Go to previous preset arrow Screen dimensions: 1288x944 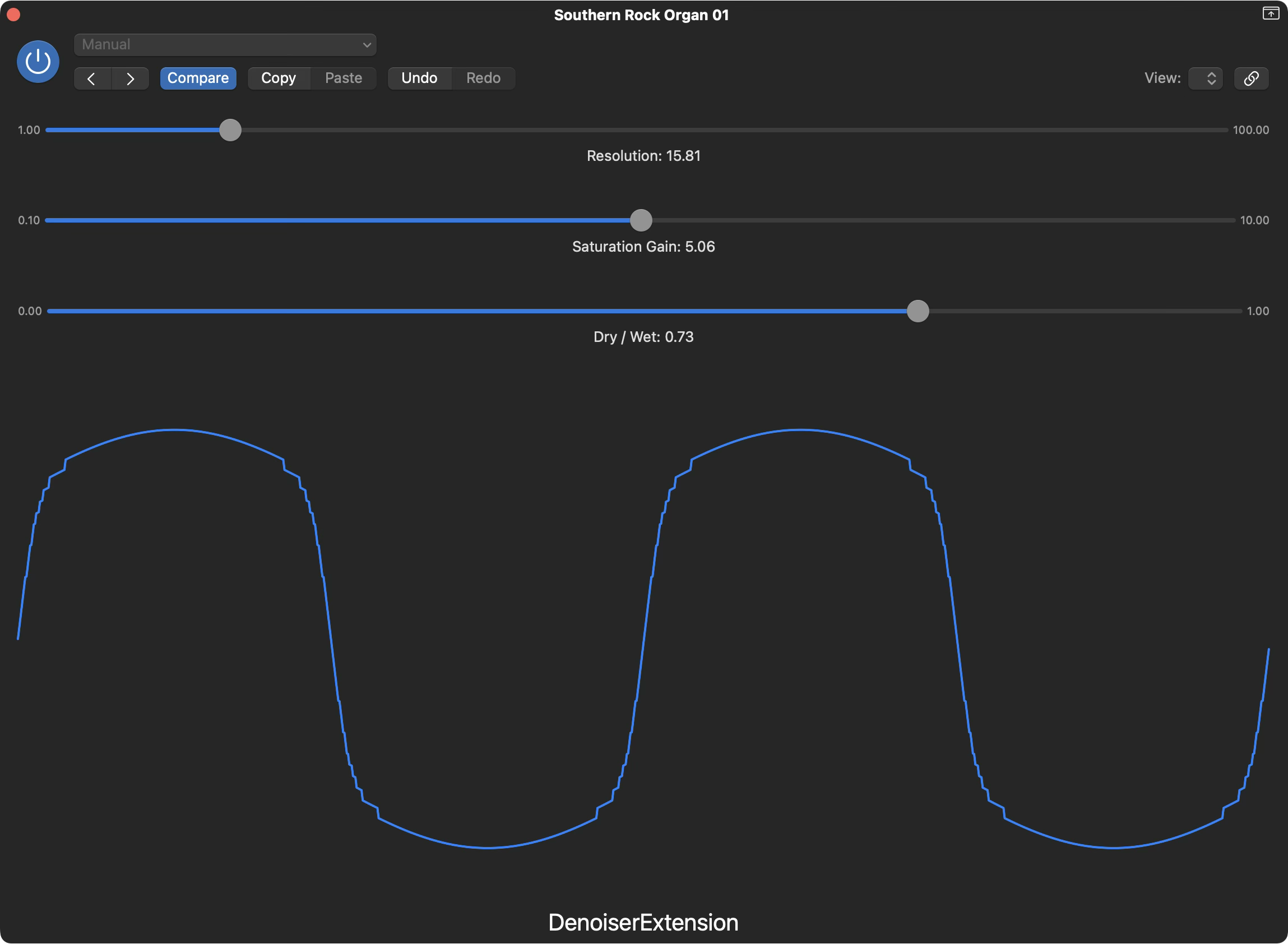[92, 78]
